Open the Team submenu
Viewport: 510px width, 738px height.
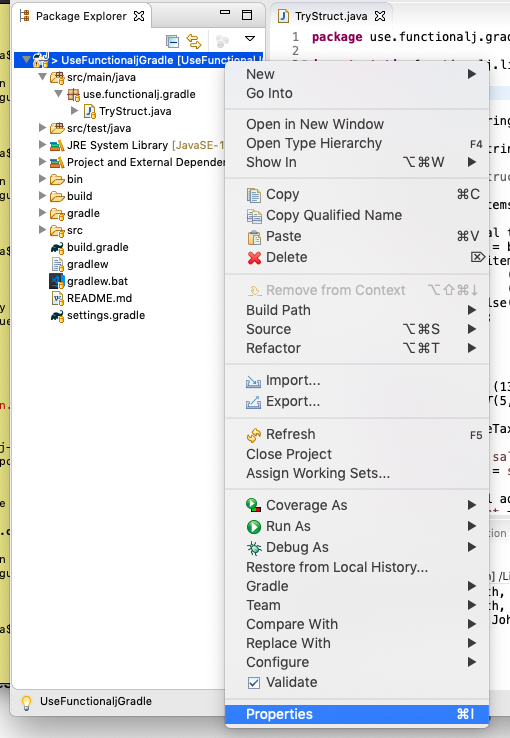click(357, 605)
